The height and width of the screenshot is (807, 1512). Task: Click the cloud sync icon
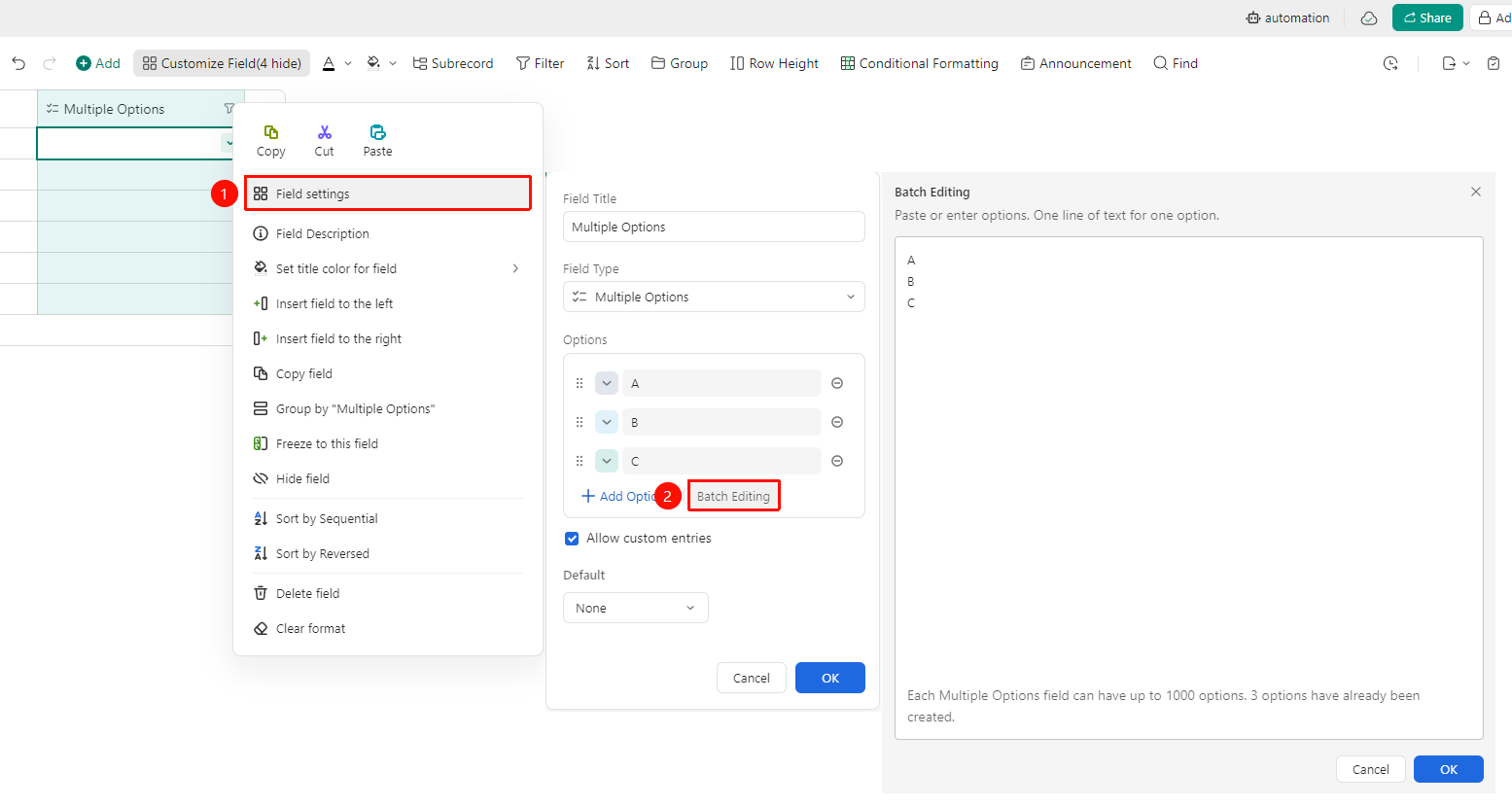point(1369,18)
